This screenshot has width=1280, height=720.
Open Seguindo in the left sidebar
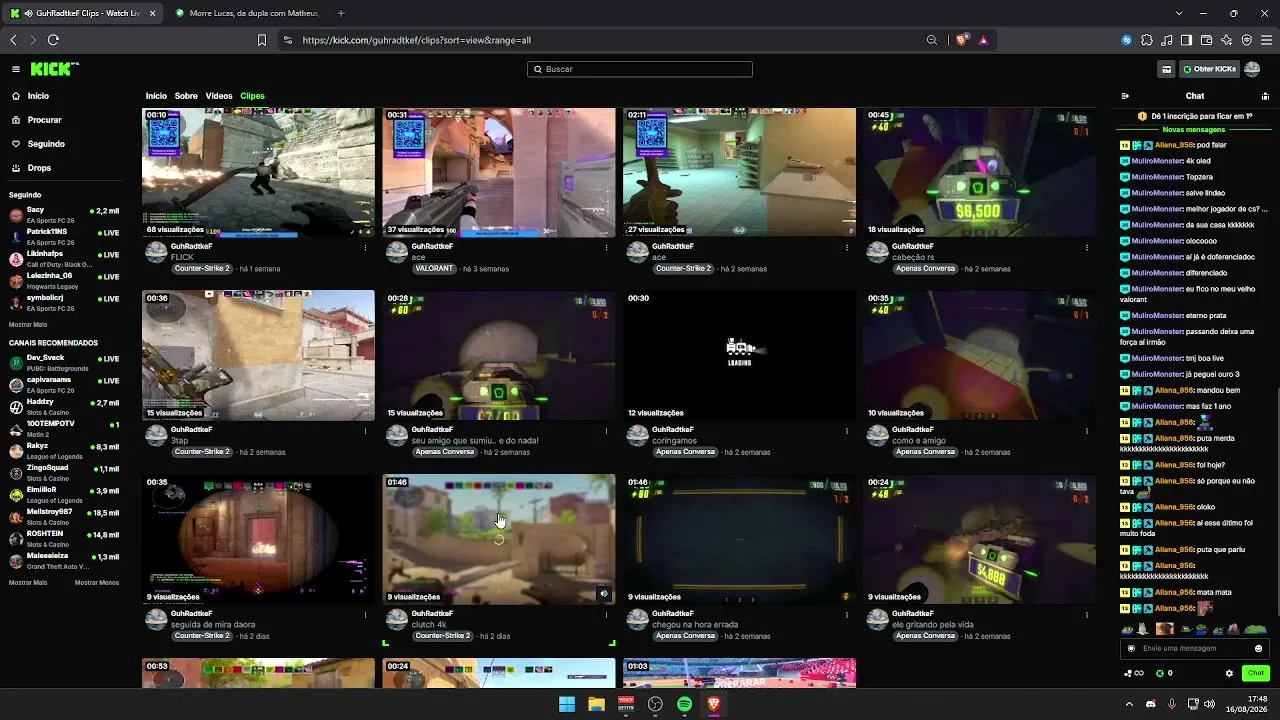coord(46,144)
